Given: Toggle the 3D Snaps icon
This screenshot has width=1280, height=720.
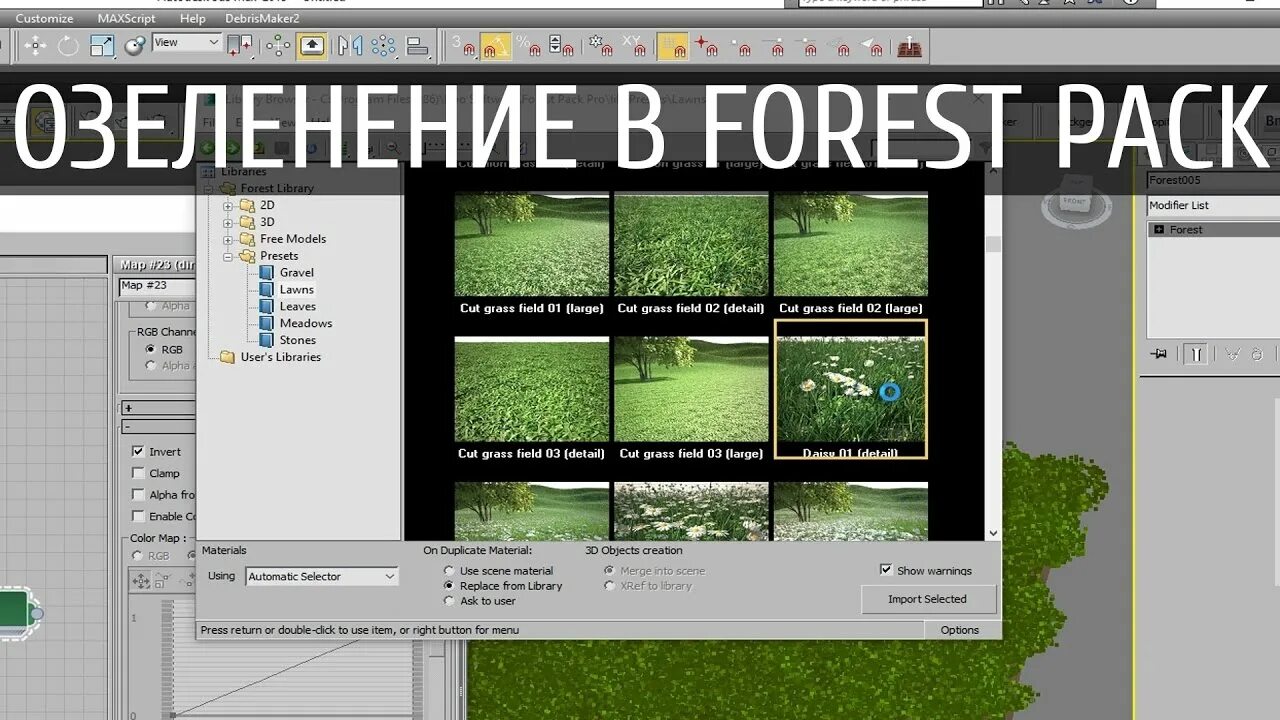Looking at the screenshot, I should (x=464, y=45).
